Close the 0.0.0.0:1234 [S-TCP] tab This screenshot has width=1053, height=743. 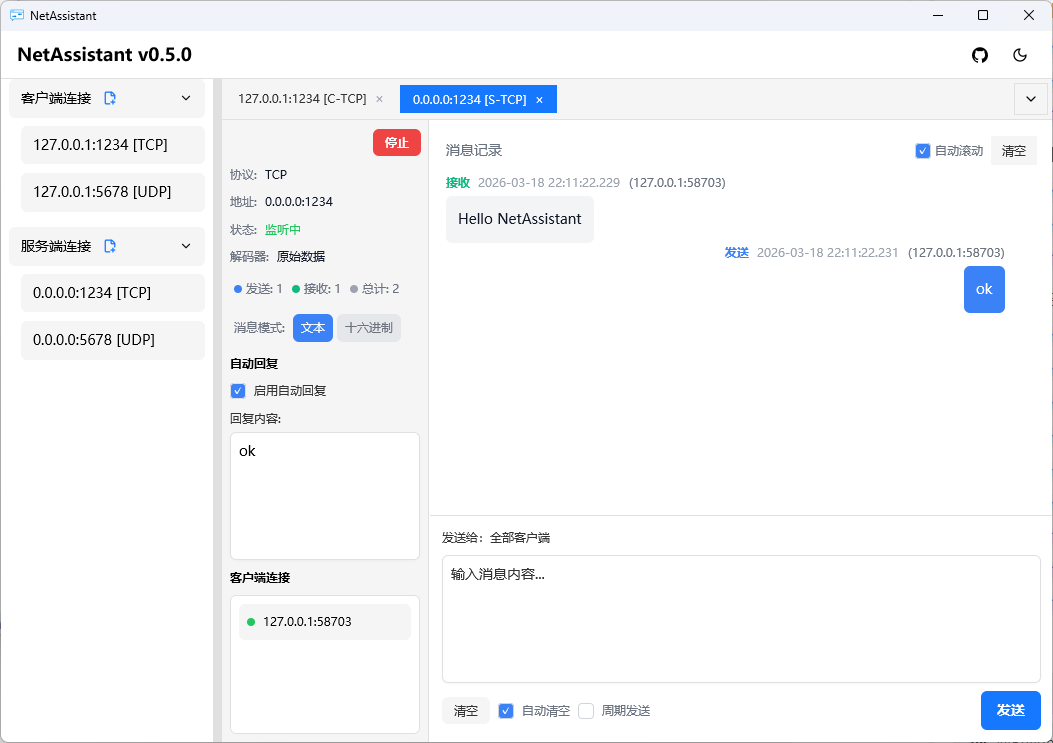(539, 99)
